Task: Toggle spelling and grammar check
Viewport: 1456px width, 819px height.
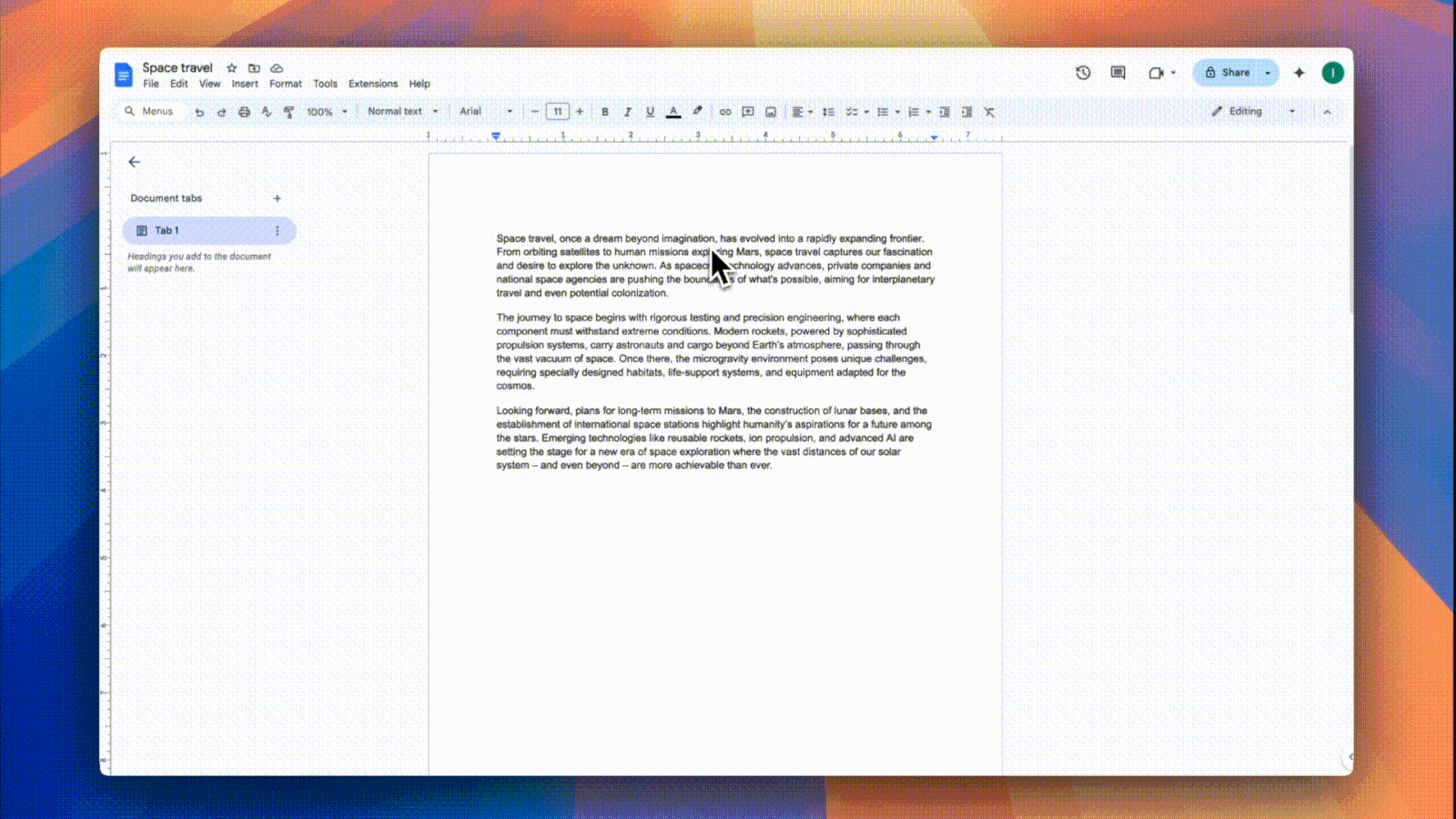Action: click(x=266, y=111)
